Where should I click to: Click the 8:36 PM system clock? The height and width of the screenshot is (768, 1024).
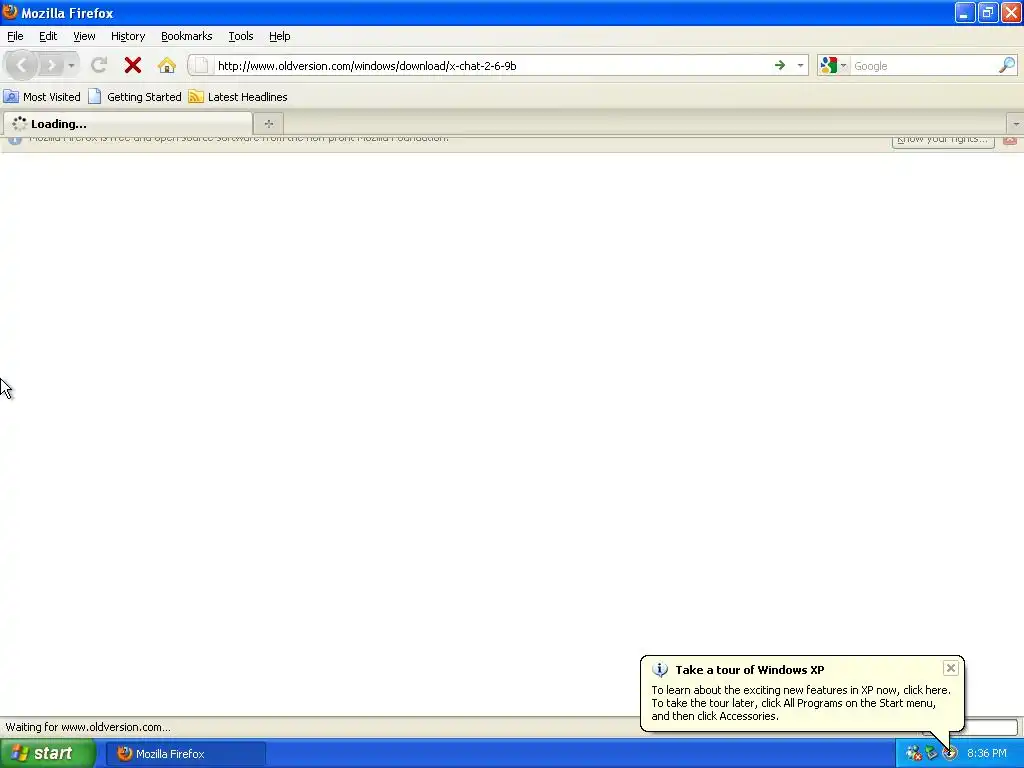click(987, 754)
